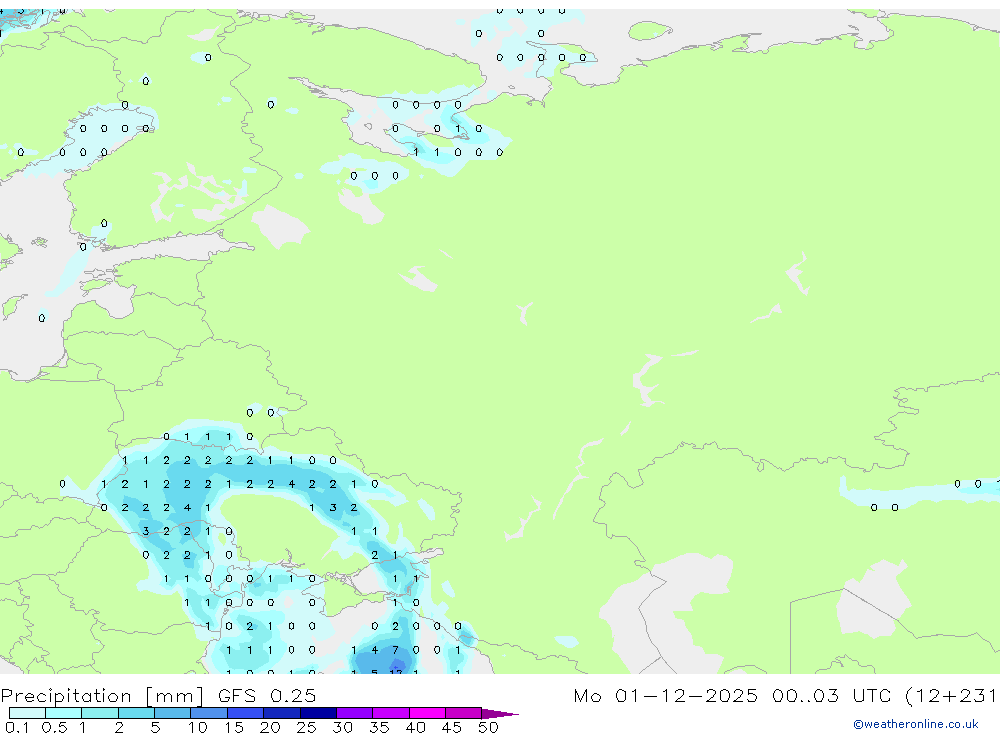Click the 15–20 mm legend color swatch
Viewport: 1000px width, 733px height.
246,713
